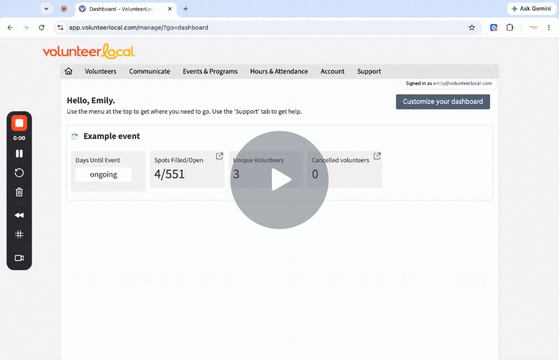
Task: Click the grid icon in recorder toolbar
Action: coord(19,234)
